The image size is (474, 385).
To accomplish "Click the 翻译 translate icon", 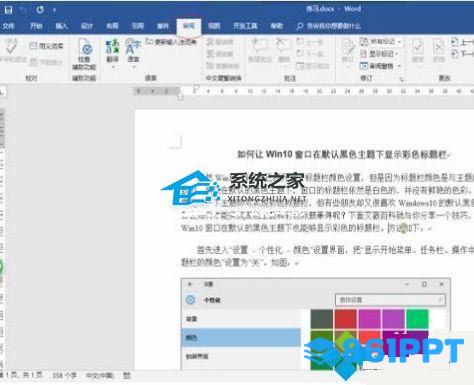I will pos(112,52).
